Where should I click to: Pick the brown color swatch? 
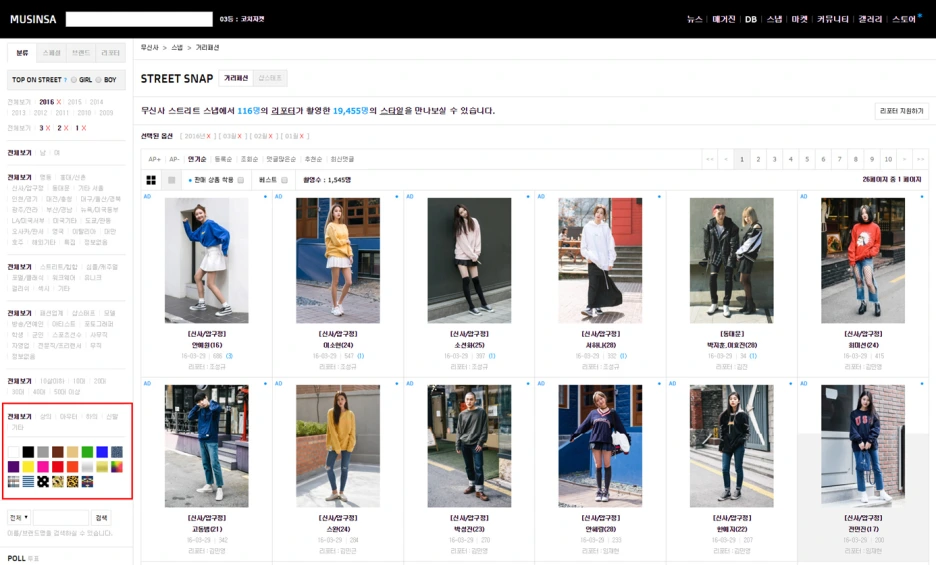coord(58,452)
